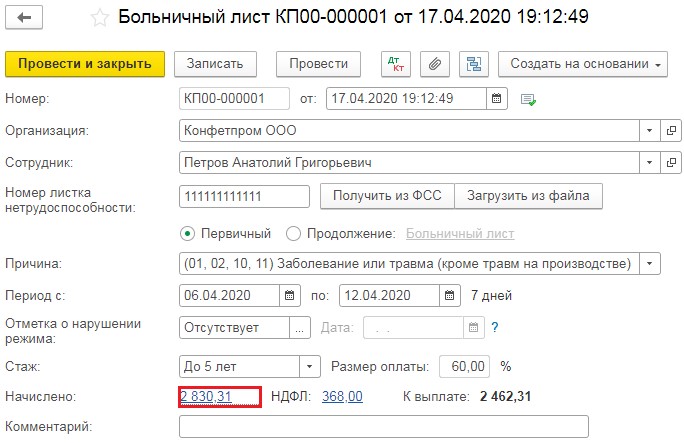Screen dimensions: 684x443
Task: Open calendar for period end date
Action: click(450, 295)
